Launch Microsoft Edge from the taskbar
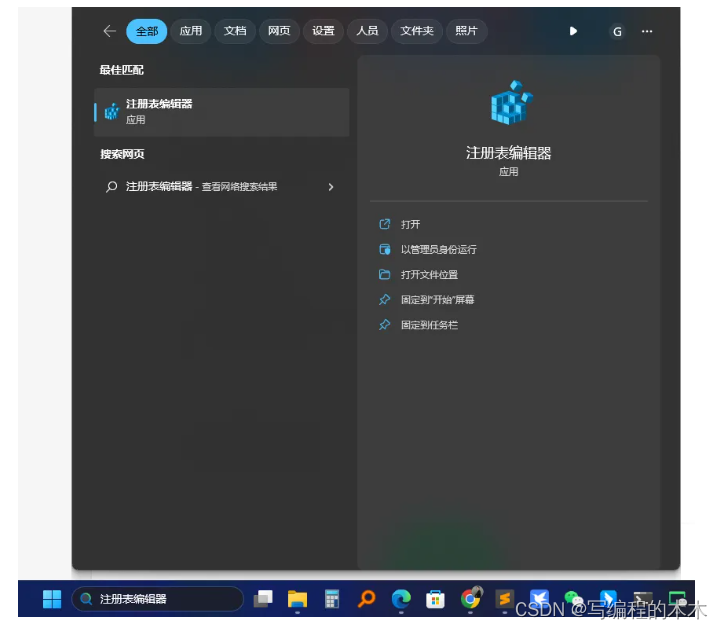723x629 pixels. pos(401,599)
